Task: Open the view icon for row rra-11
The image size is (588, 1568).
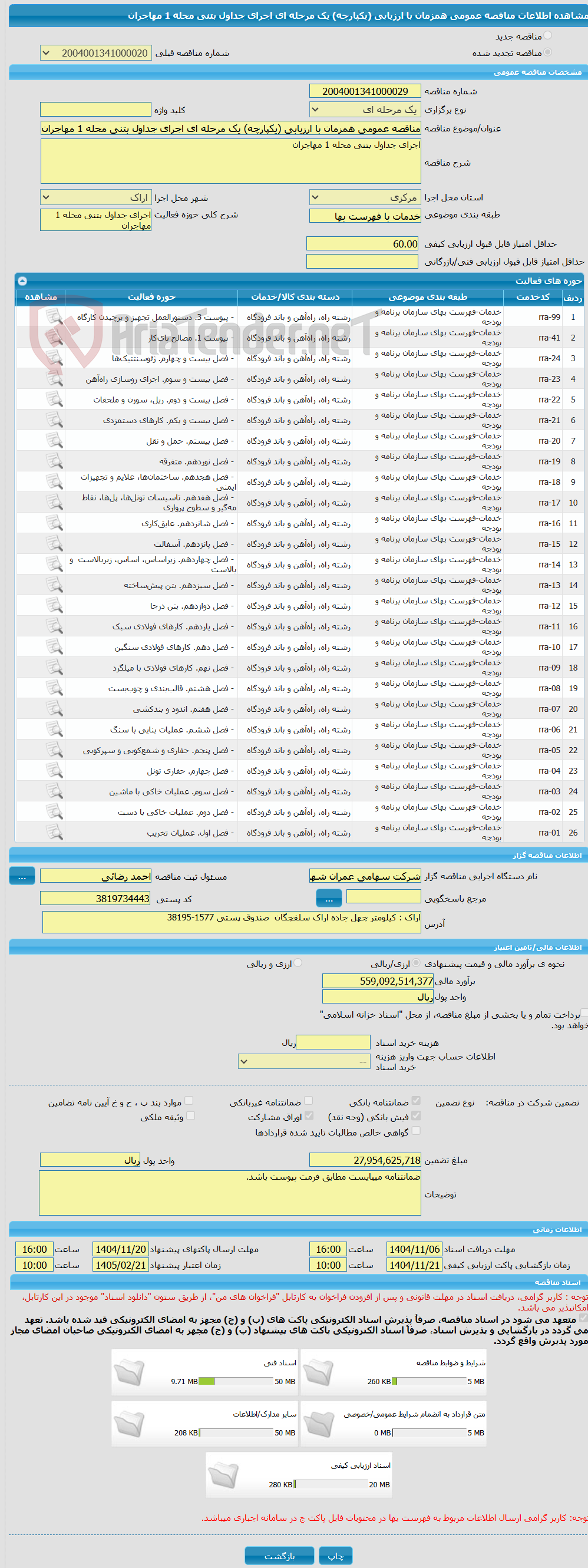Action: 54,626
